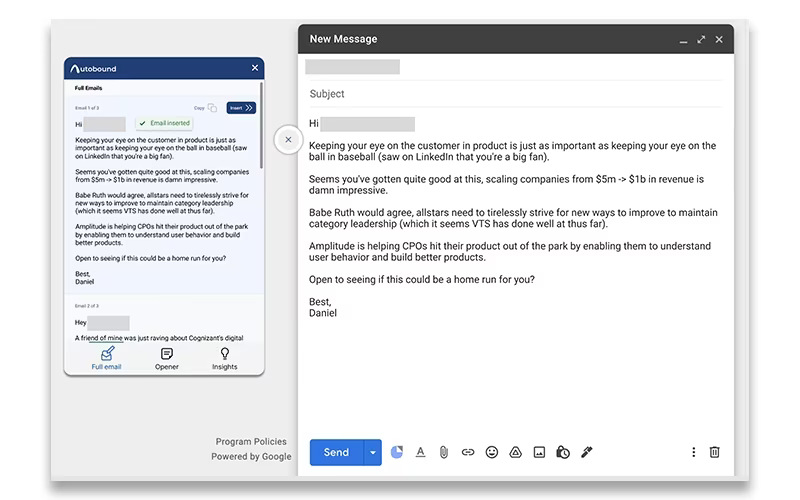This screenshot has width=800, height=500.
Task: Open more options three-dot menu
Action: tap(693, 452)
